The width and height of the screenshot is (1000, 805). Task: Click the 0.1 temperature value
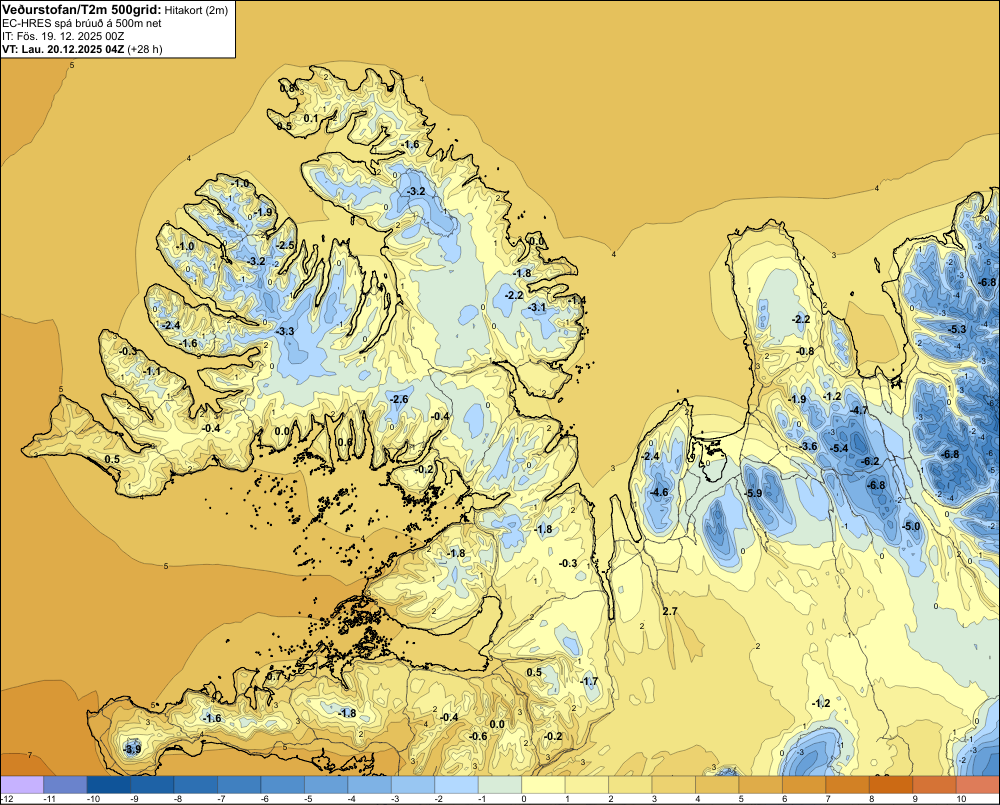[x=311, y=118]
